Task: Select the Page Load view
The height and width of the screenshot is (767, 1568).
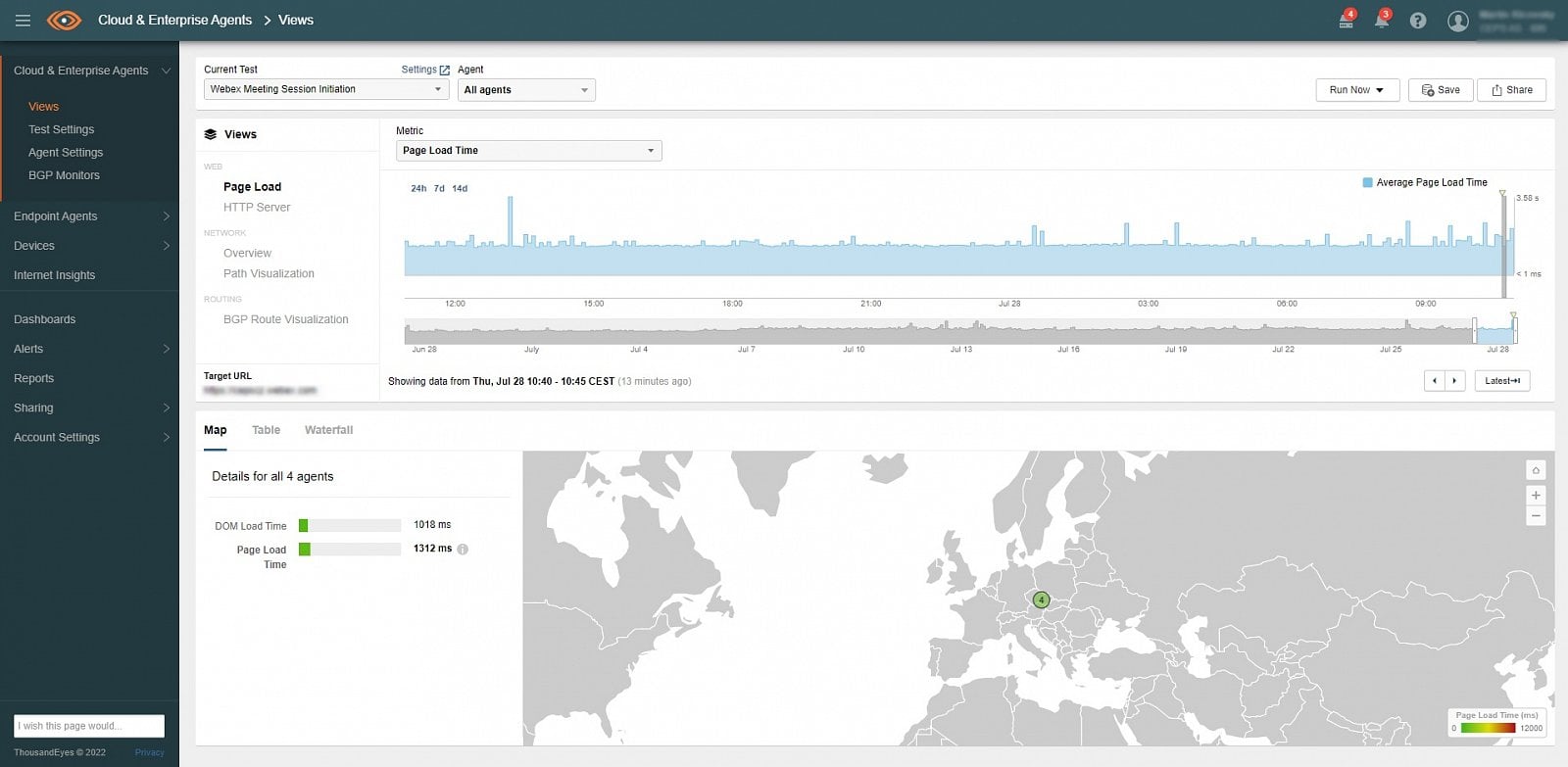Action: pyautogui.click(x=252, y=187)
